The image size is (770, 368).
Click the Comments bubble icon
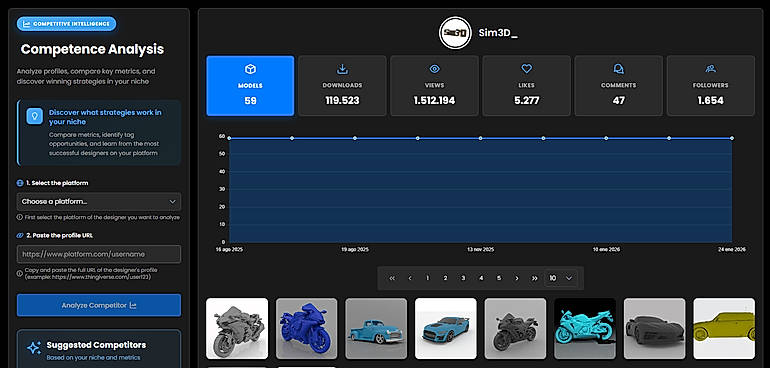[x=618, y=69]
